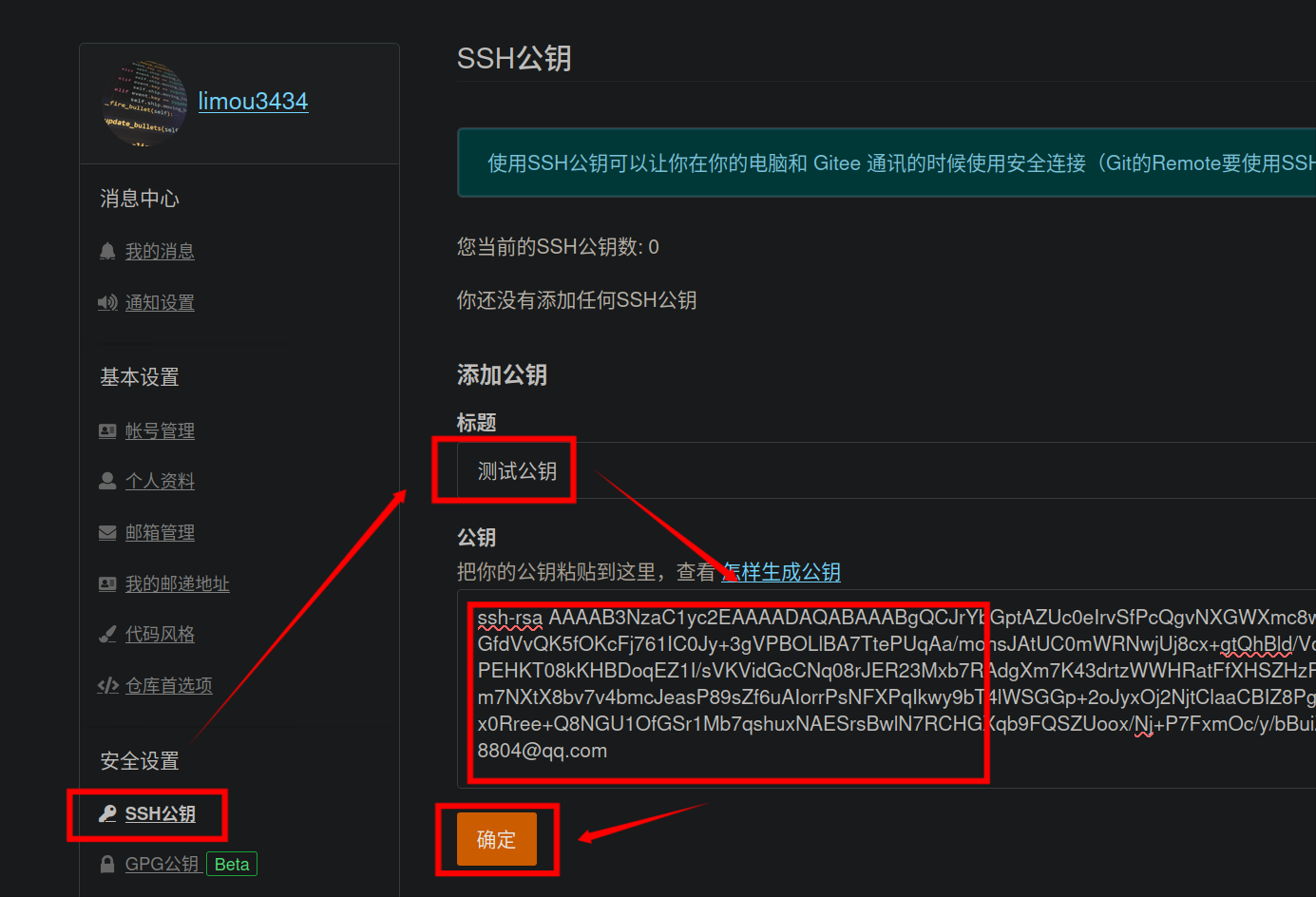The width and height of the screenshot is (1316, 897).
Task: Click the lock icon beside GPG公钥
Action: click(x=107, y=865)
